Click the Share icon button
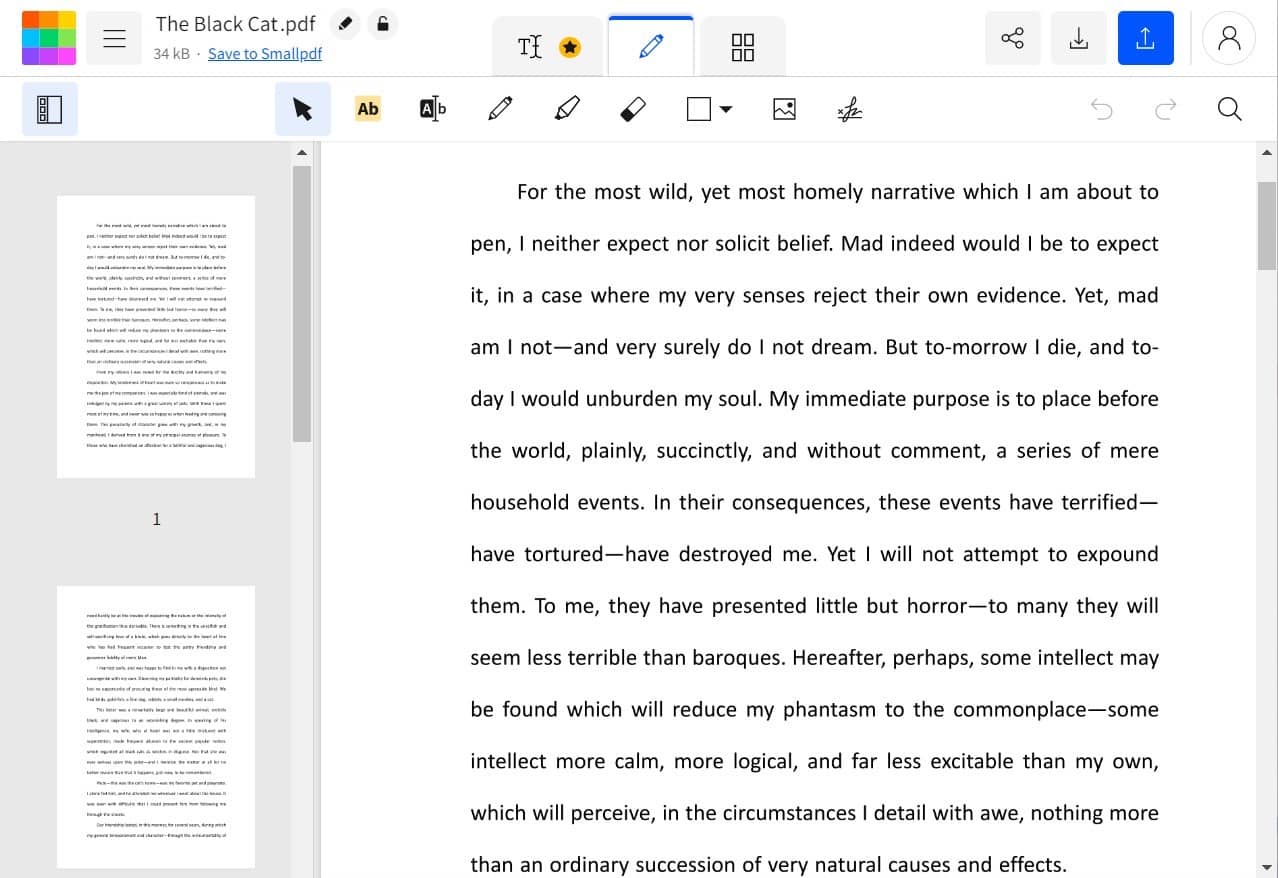 point(1012,38)
